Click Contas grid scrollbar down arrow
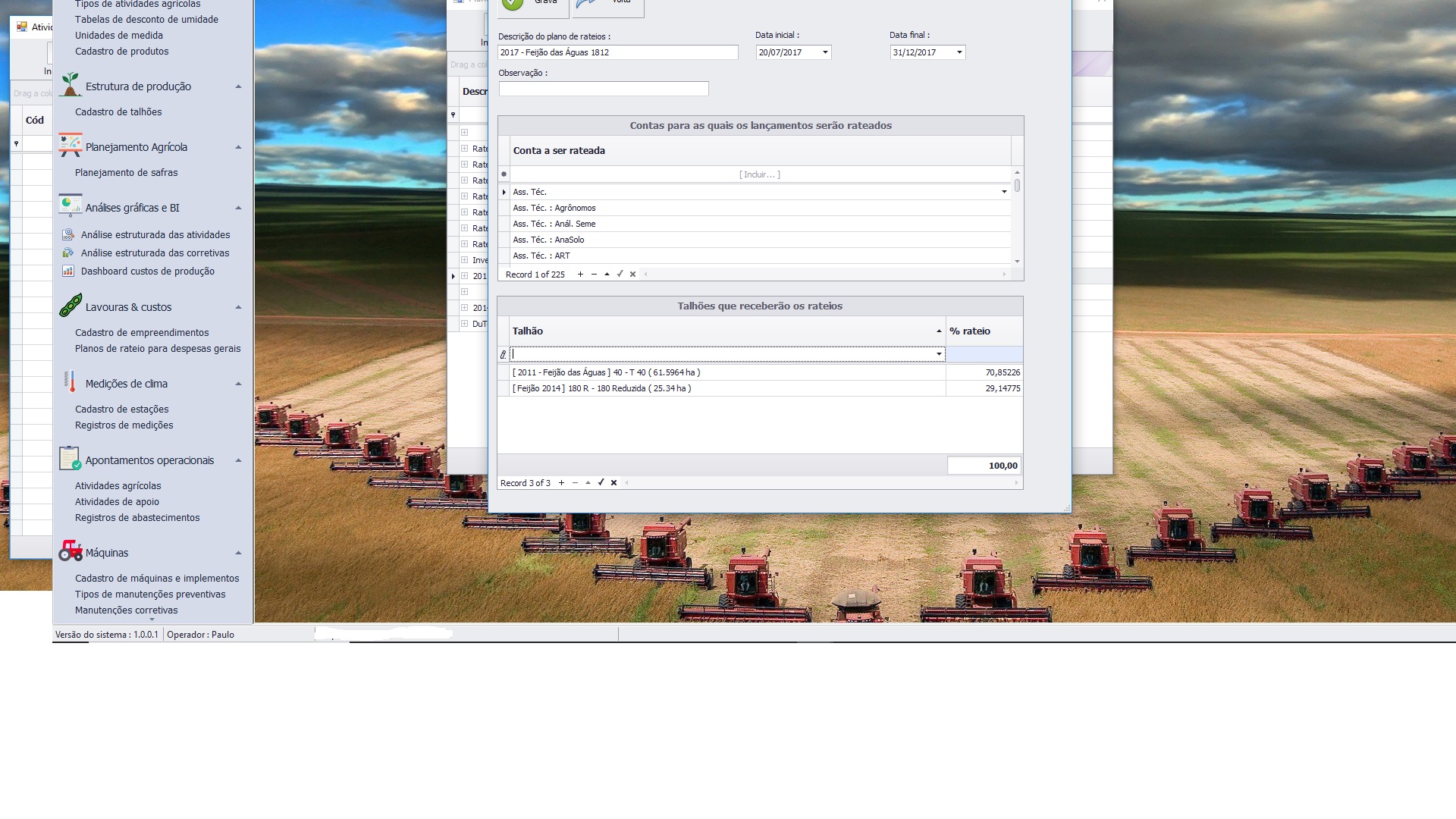Screen dimensions: 1456x819 pyautogui.click(x=1017, y=262)
